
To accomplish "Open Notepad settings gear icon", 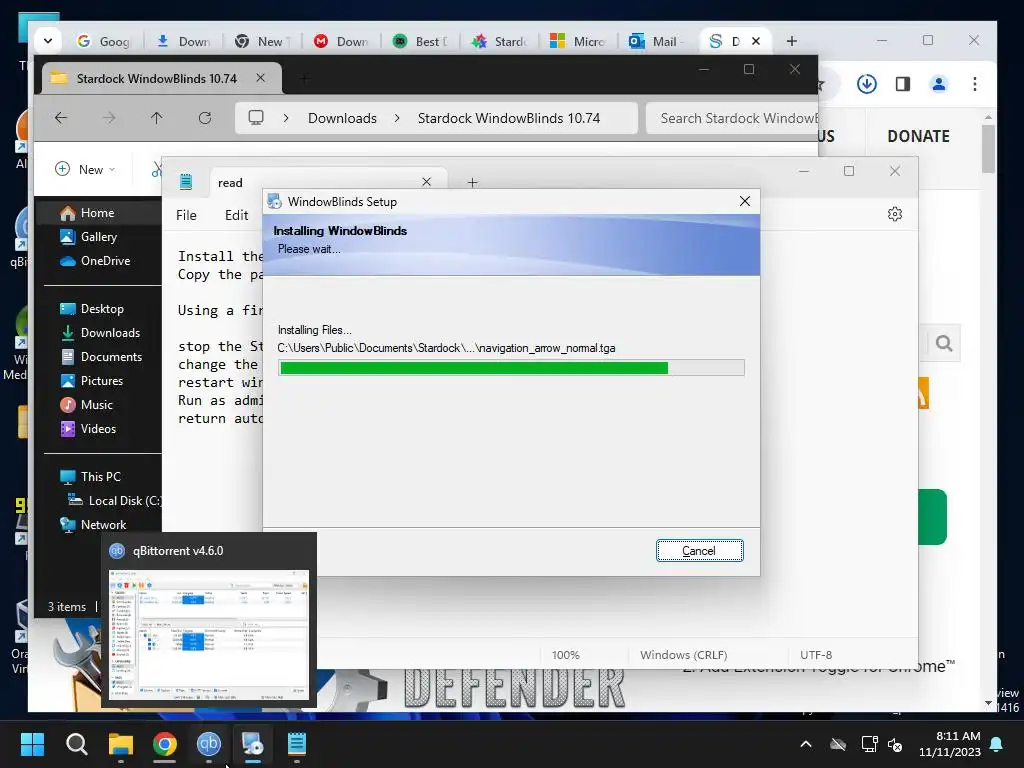I will click(x=895, y=214).
